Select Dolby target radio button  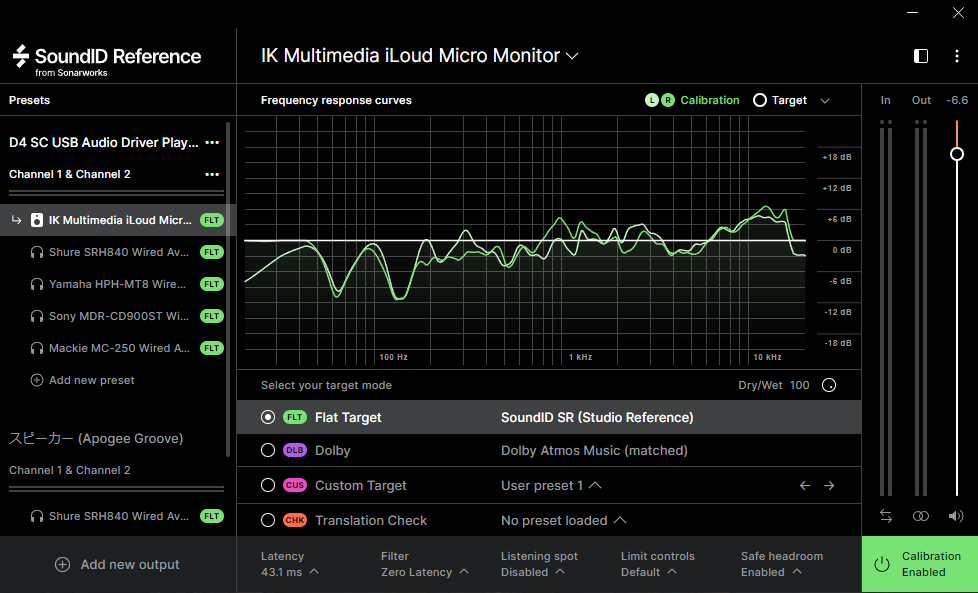coord(268,450)
